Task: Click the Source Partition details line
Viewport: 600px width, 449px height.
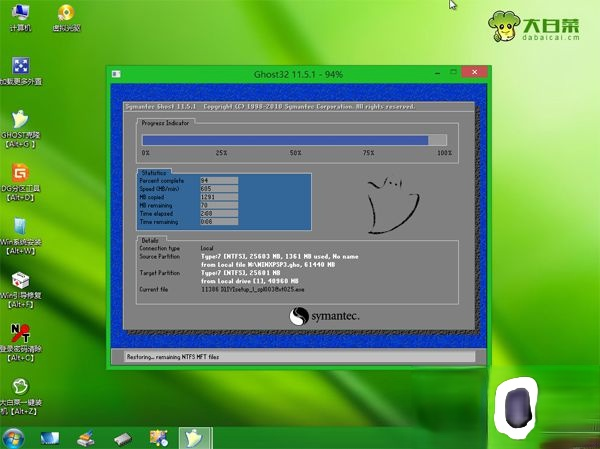Action: (x=280, y=256)
